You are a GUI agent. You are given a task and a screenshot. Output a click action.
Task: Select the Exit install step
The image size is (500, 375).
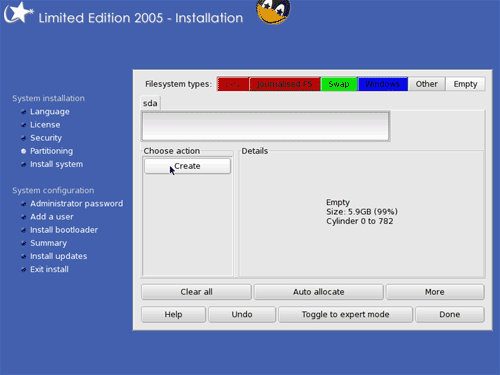(x=49, y=269)
